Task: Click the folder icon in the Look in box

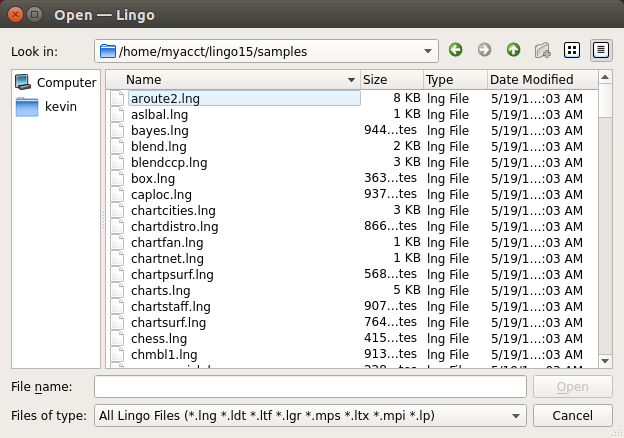Action: coord(107,51)
